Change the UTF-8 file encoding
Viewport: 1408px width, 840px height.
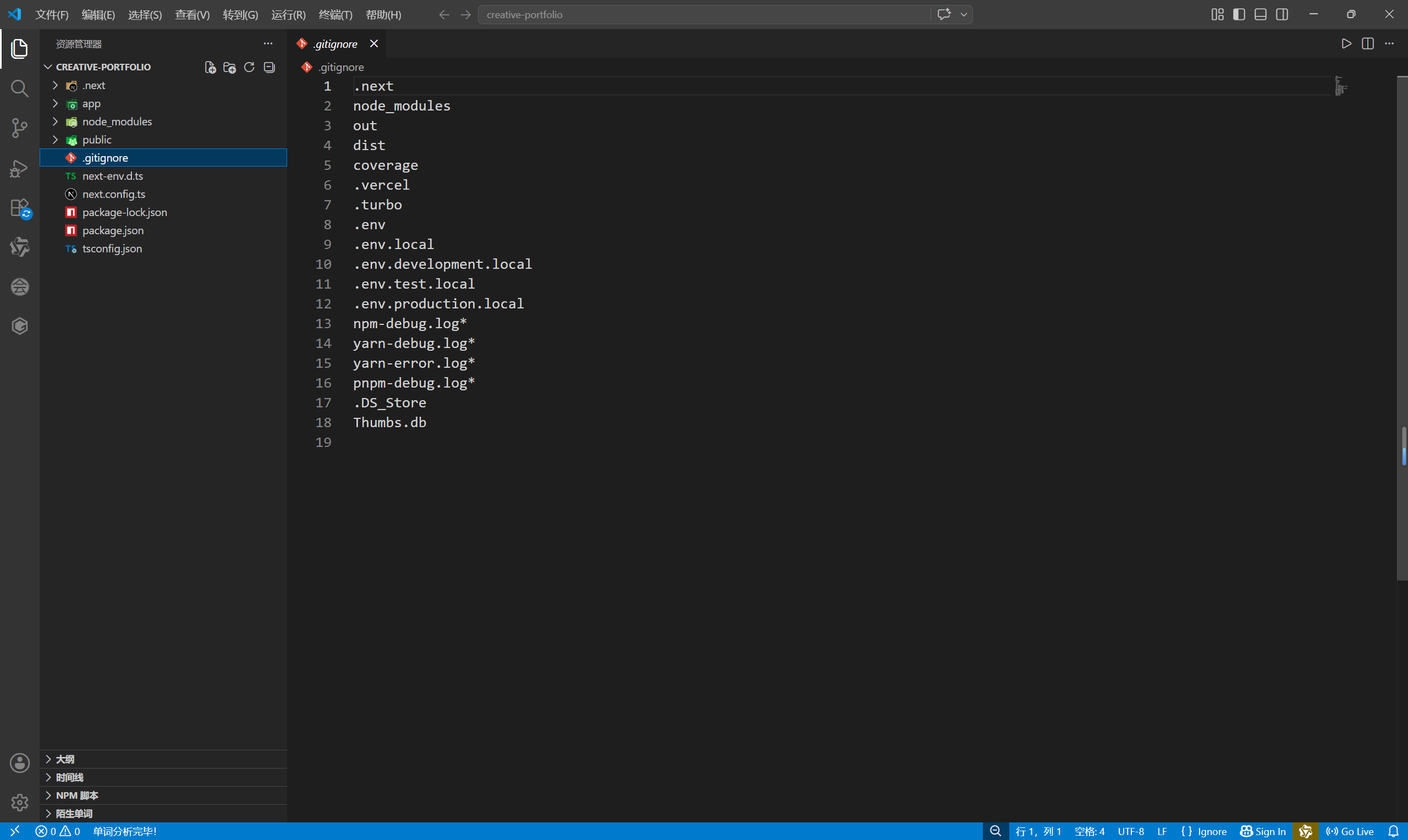[1131, 831]
